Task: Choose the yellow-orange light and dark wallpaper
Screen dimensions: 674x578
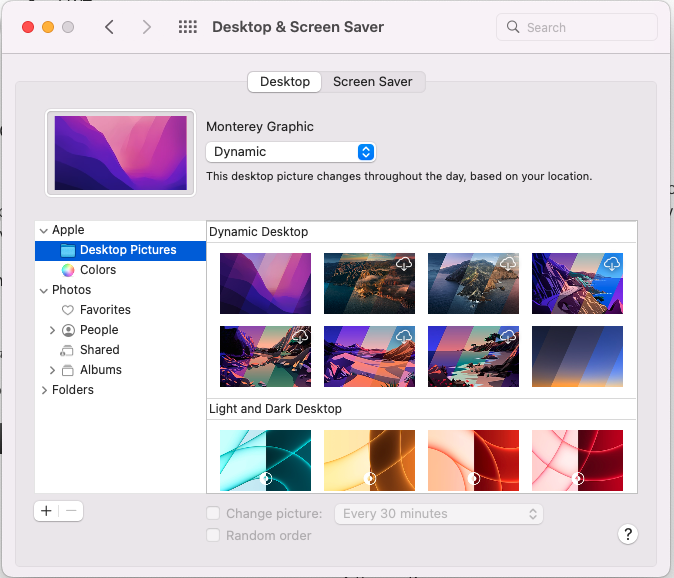Action: pos(369,460)
